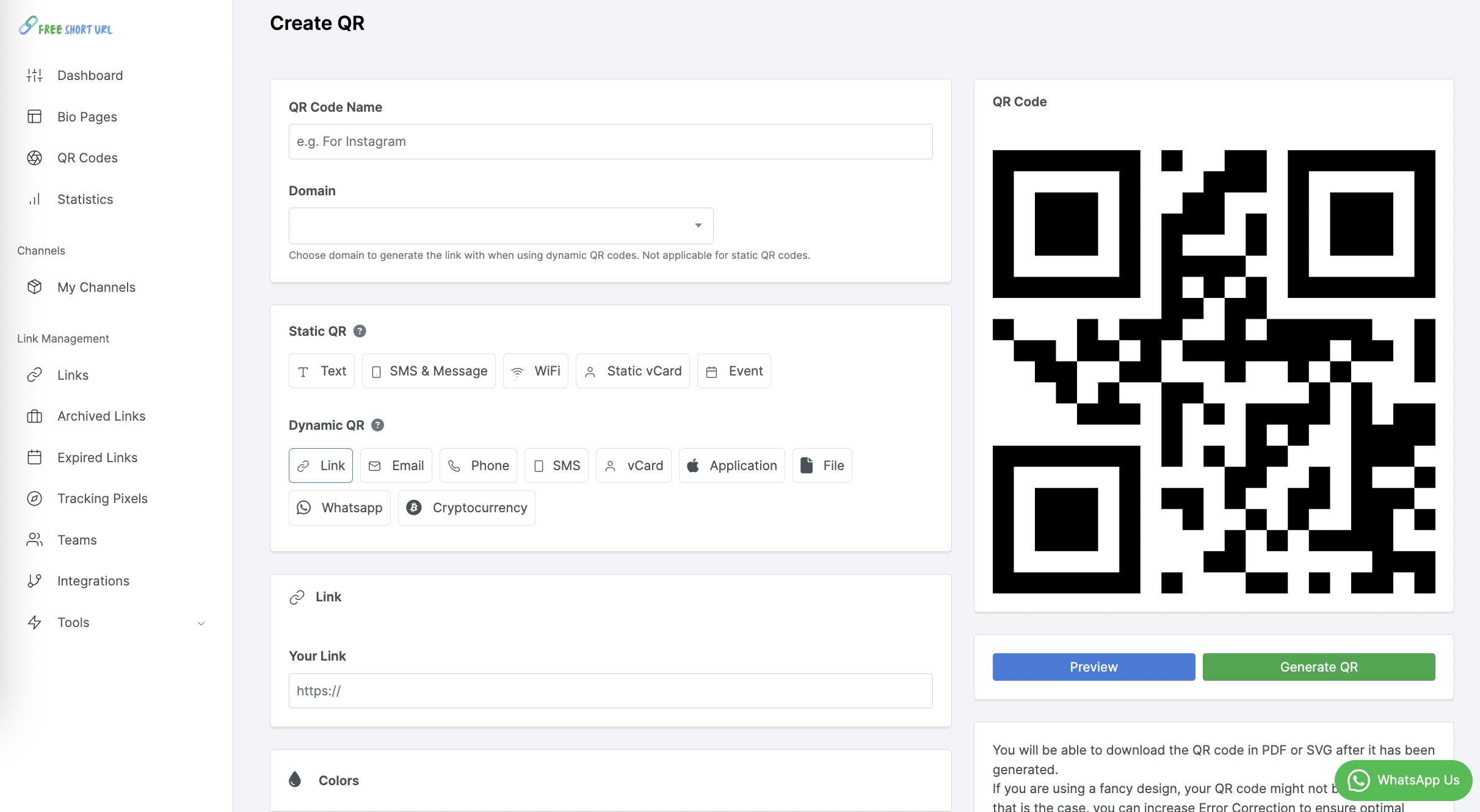This screenshot has height=812, width=1480.
Task: Select the Whatsapp dynamic QR option
Action: (339, 507)
